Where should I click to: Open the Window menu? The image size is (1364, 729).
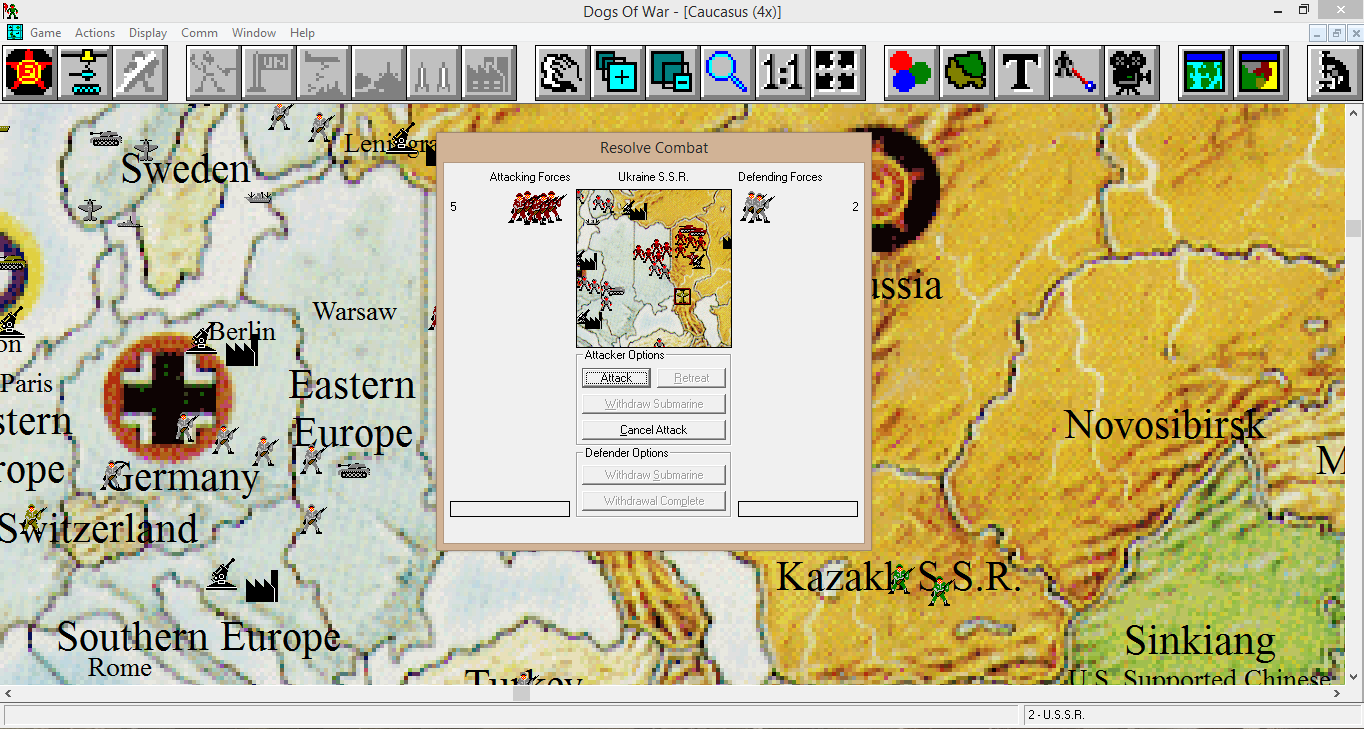click(254, 33)
